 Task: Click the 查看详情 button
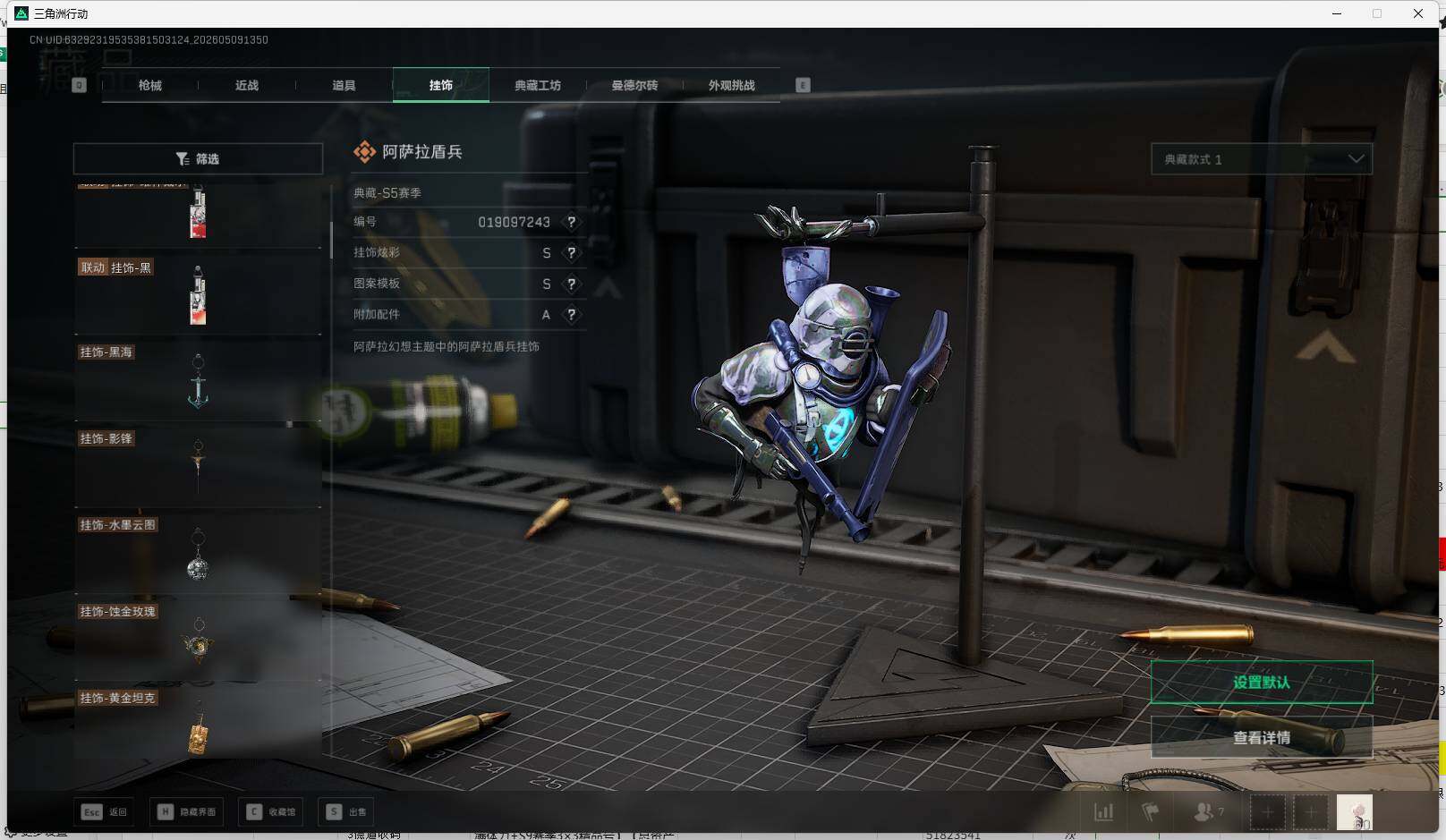[x=1262, y=738]
